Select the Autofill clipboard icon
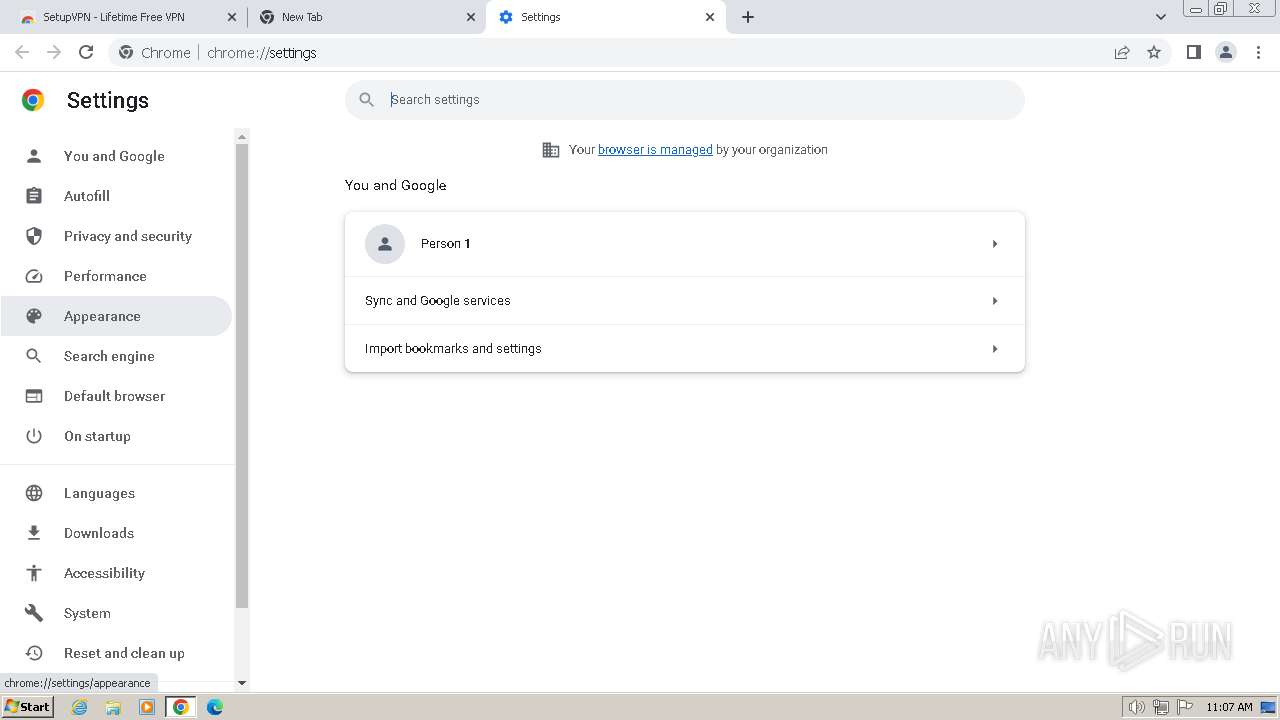The image size is (1280, 720). 34,196
